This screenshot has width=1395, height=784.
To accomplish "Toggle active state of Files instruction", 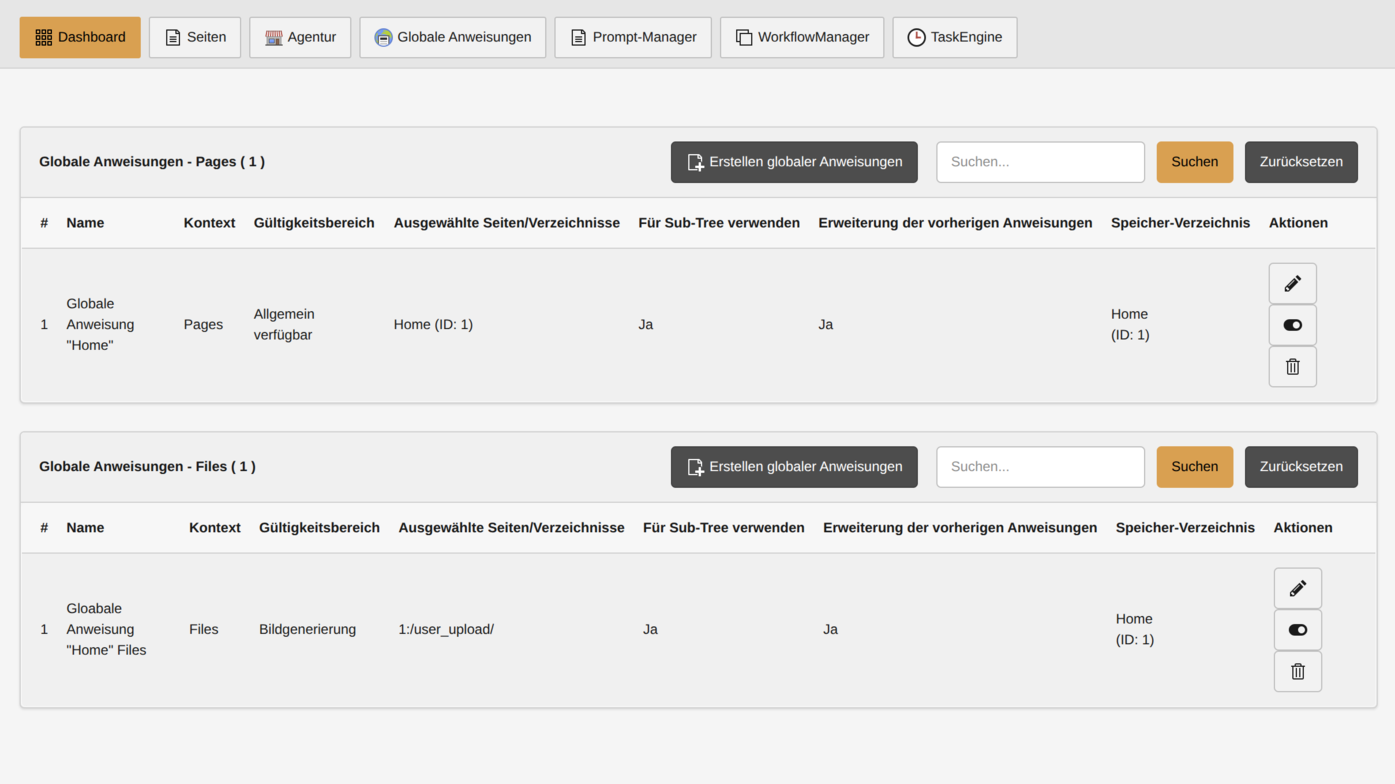I will click(1297, 630).
